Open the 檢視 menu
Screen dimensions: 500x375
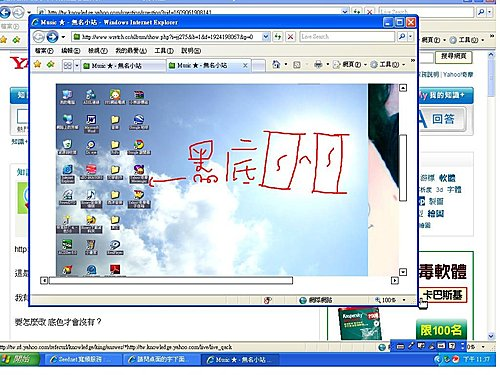pos(97,51)
